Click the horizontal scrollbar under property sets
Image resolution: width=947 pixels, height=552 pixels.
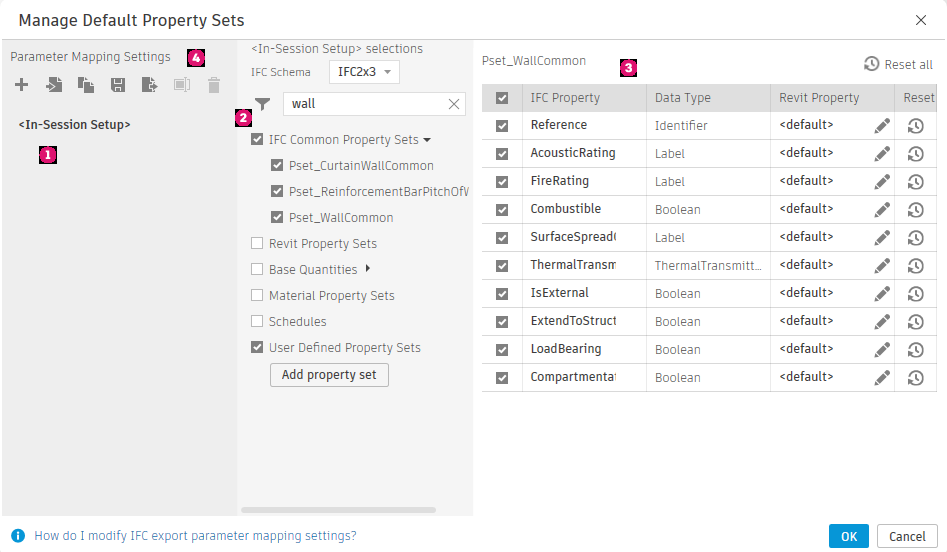click(x=341, y=510)
